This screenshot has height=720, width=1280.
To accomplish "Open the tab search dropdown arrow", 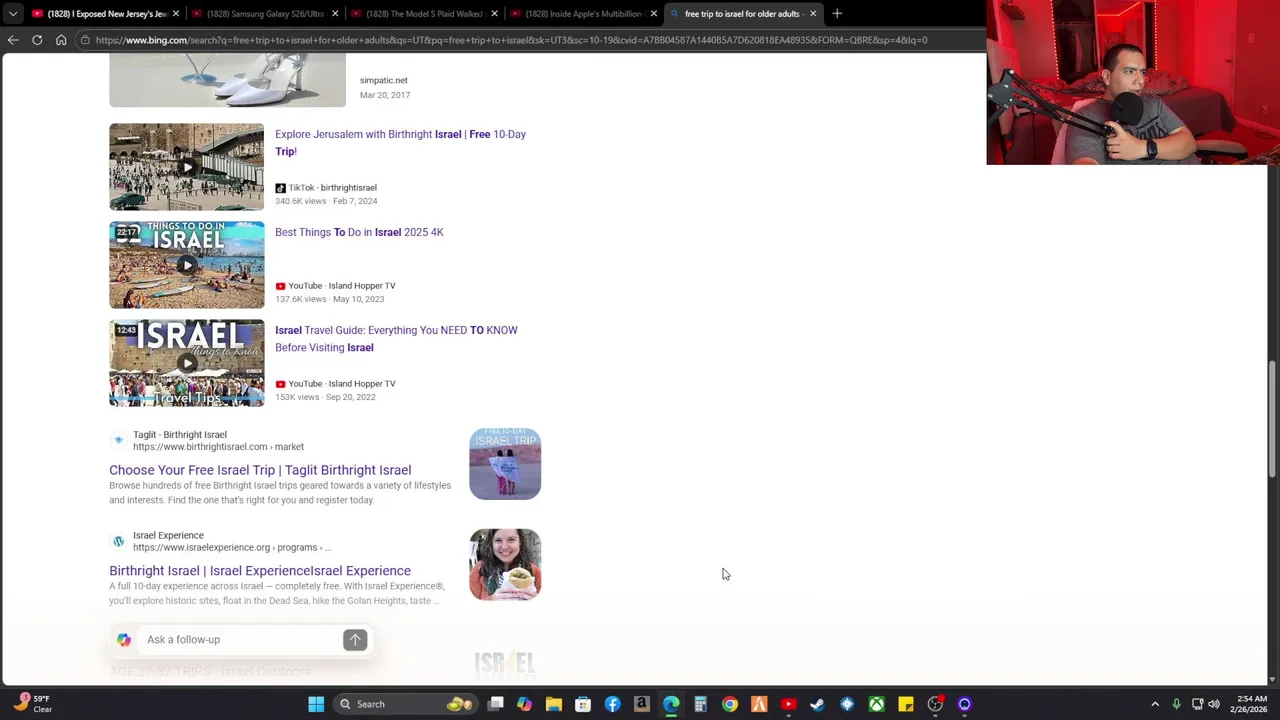I will (x=12, y=14).
